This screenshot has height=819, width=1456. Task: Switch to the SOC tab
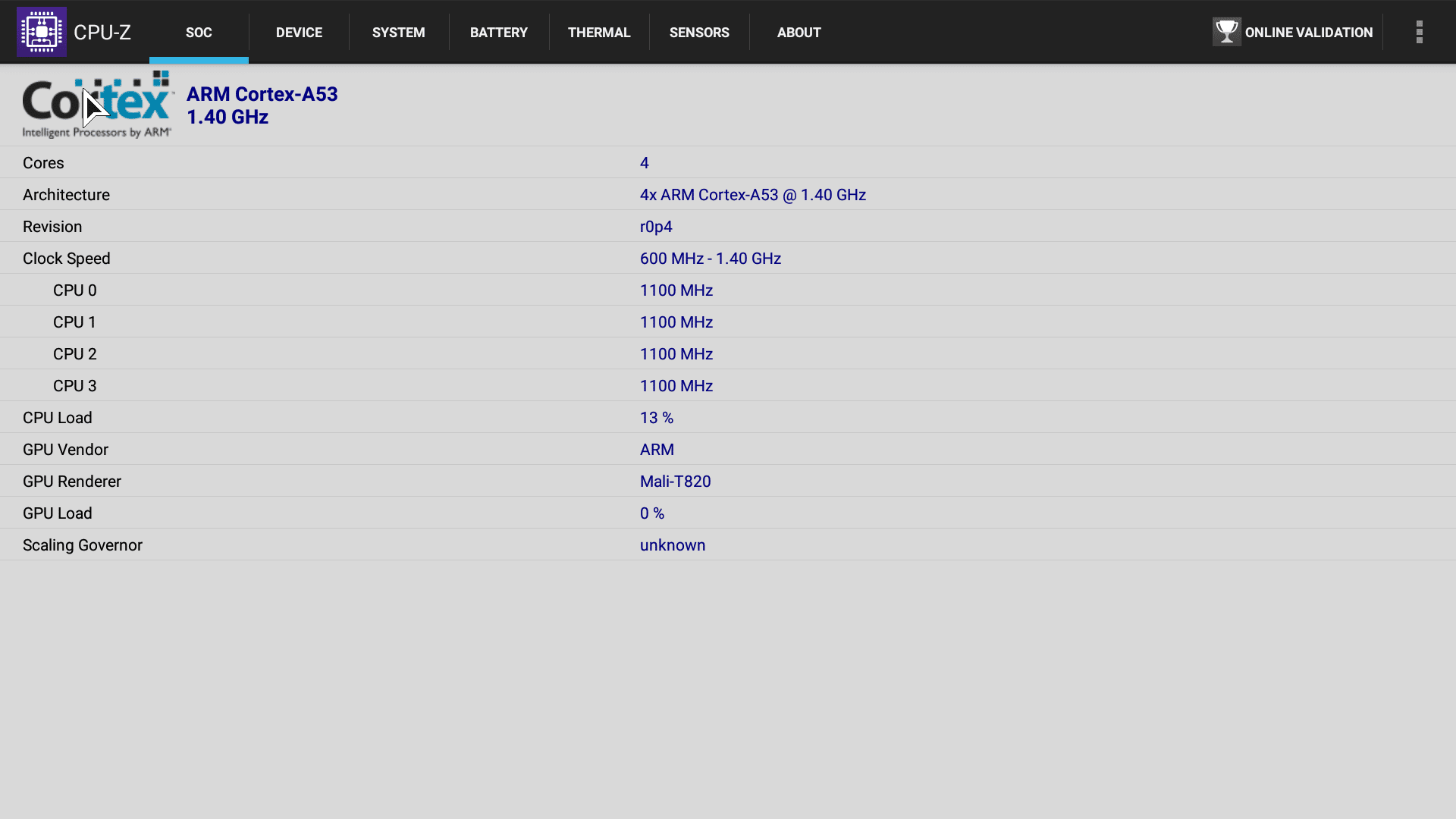pyautogui.click(x=199, y=33)
